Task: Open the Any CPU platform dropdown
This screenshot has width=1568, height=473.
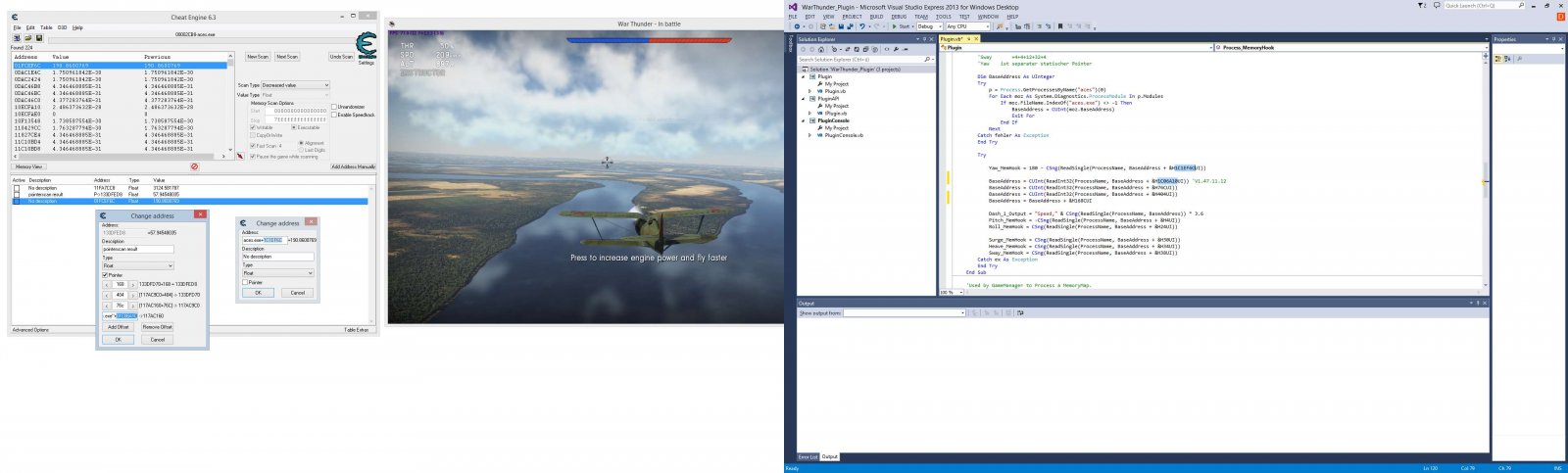Action: coord(967,26)
